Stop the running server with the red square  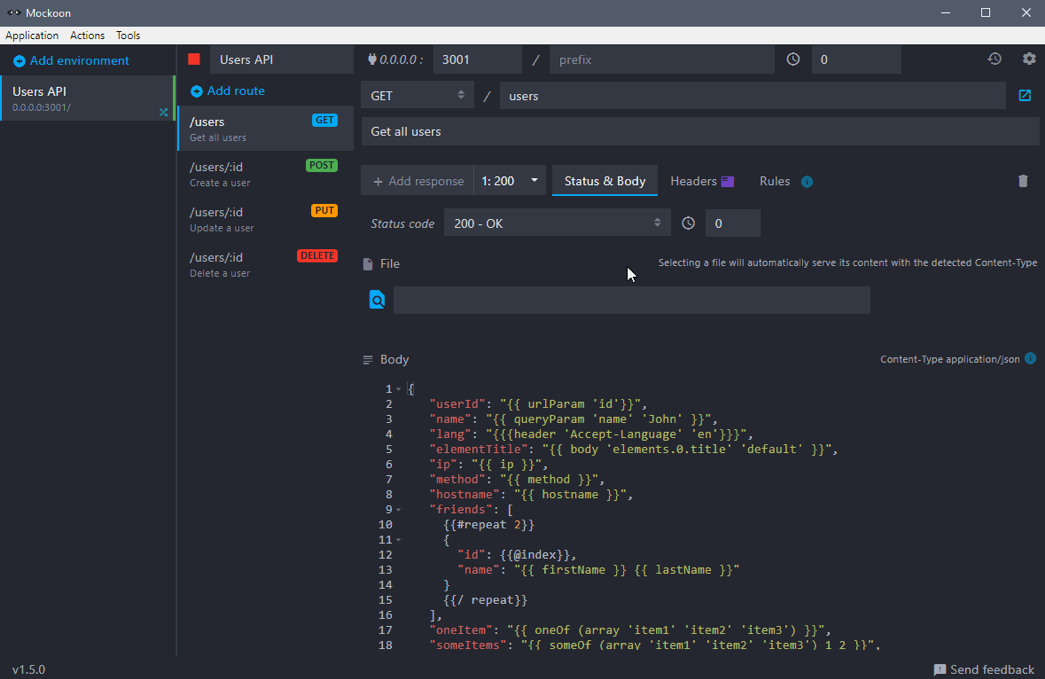(x=194, y=59)
